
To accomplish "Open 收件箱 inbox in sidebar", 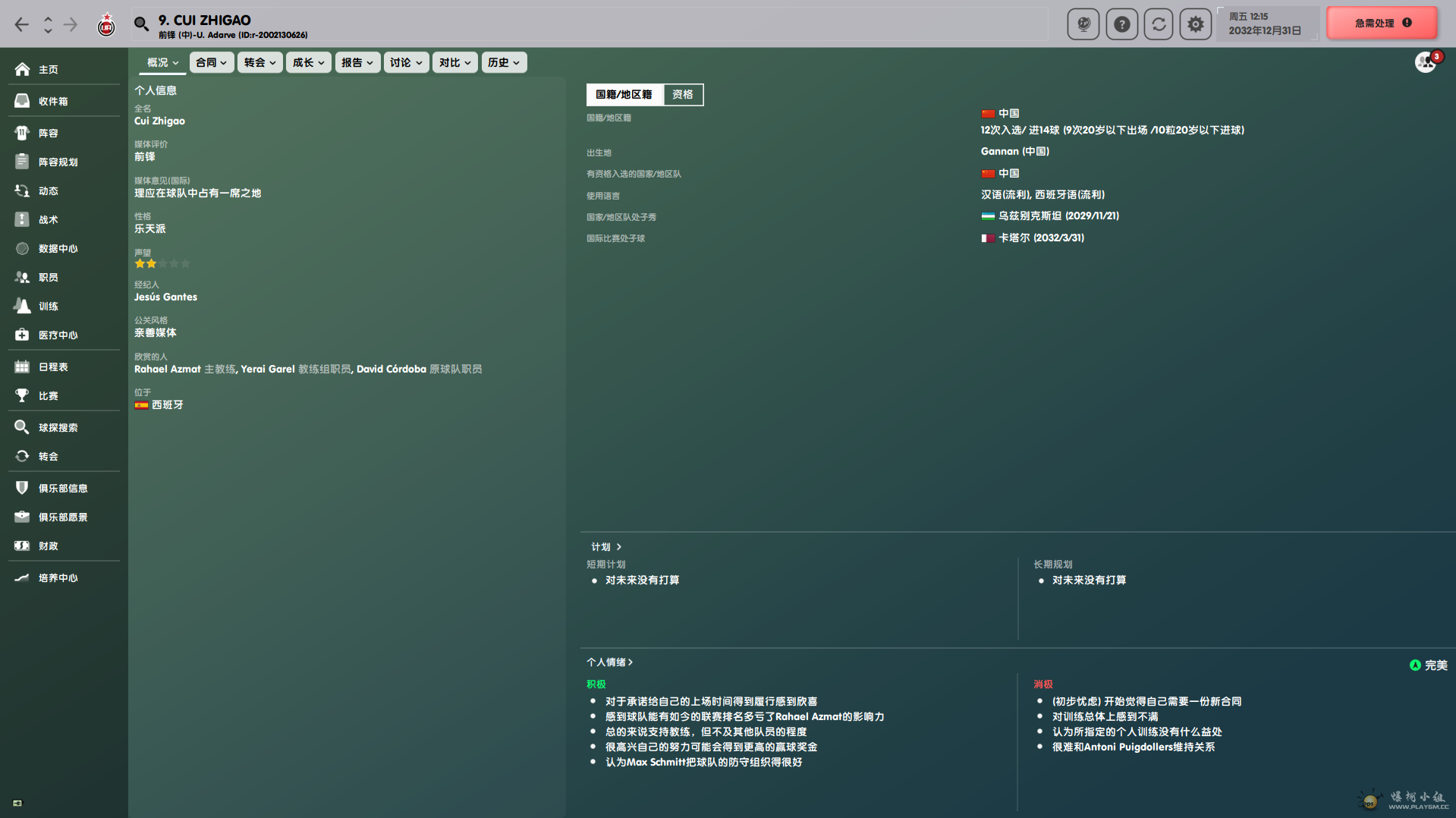I will pos(53,101).
